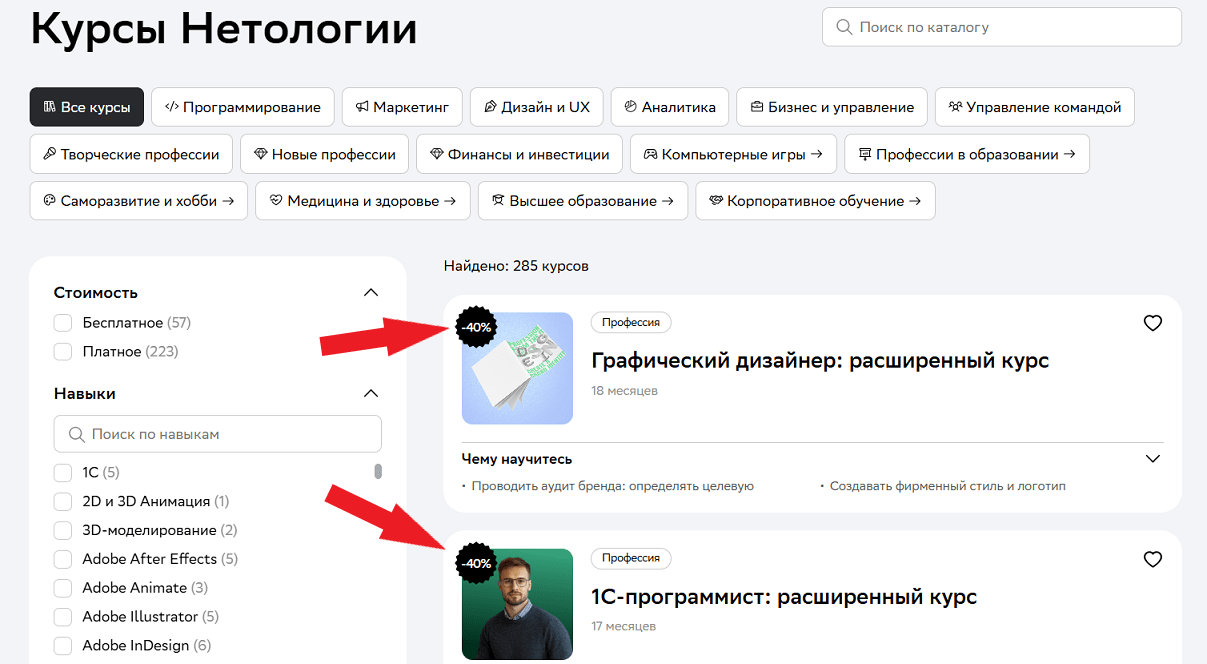This screenshot has height=664, width=1207.
Task: Click the 18 месяцев duration text
Action: click(624, 391)
